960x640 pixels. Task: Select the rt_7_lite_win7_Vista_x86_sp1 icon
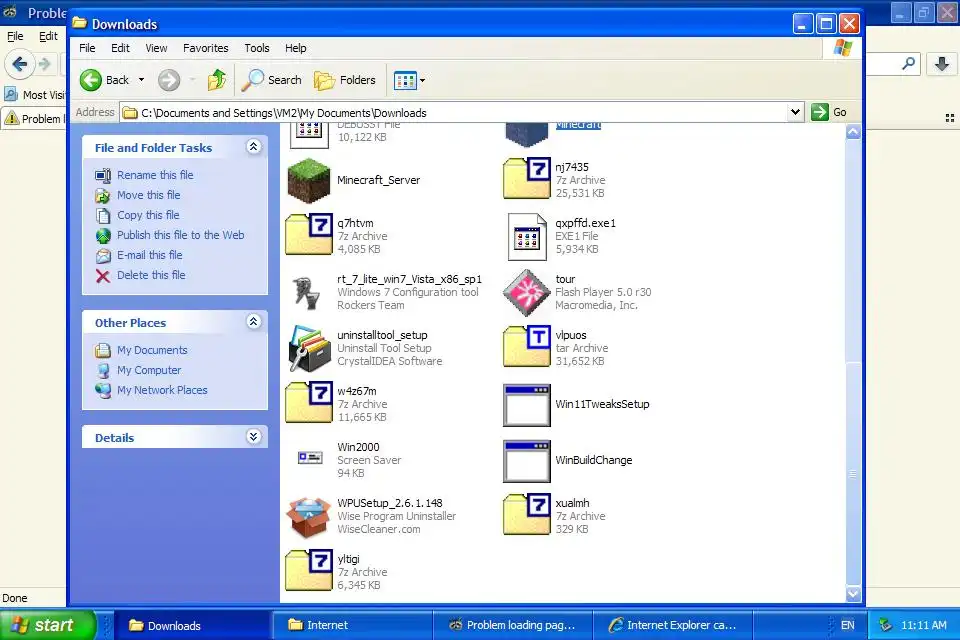point(307,292)
